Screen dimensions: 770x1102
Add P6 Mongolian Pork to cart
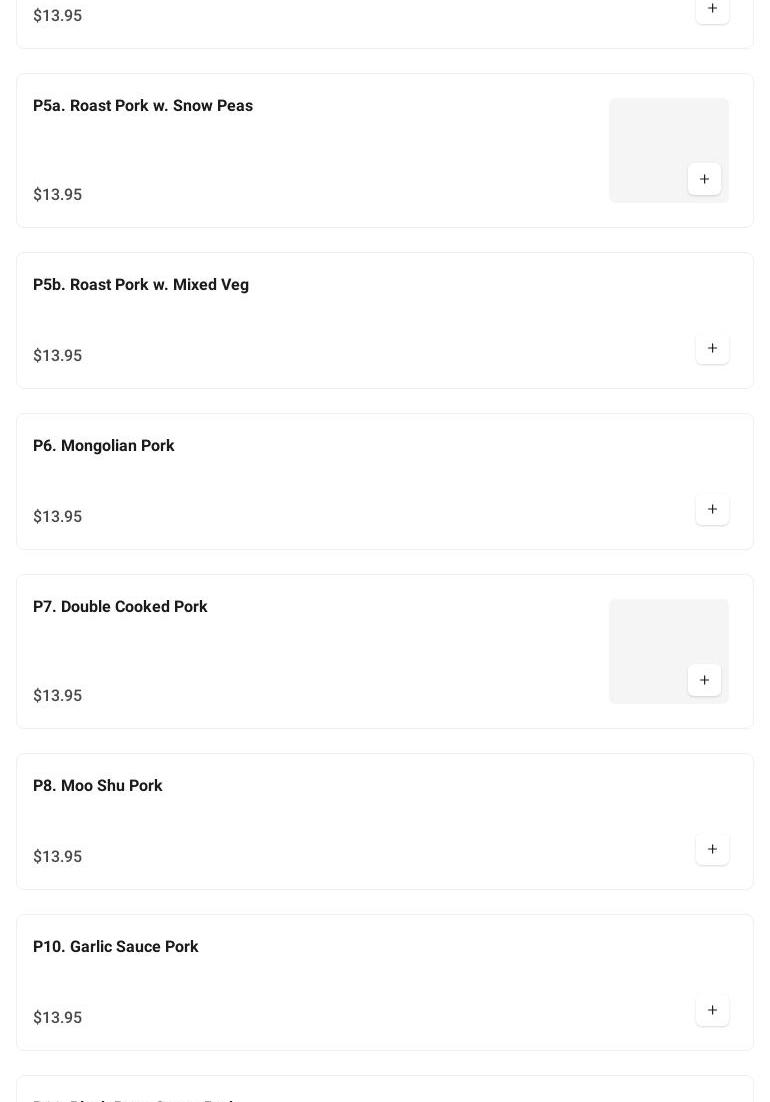coord(712,509)
